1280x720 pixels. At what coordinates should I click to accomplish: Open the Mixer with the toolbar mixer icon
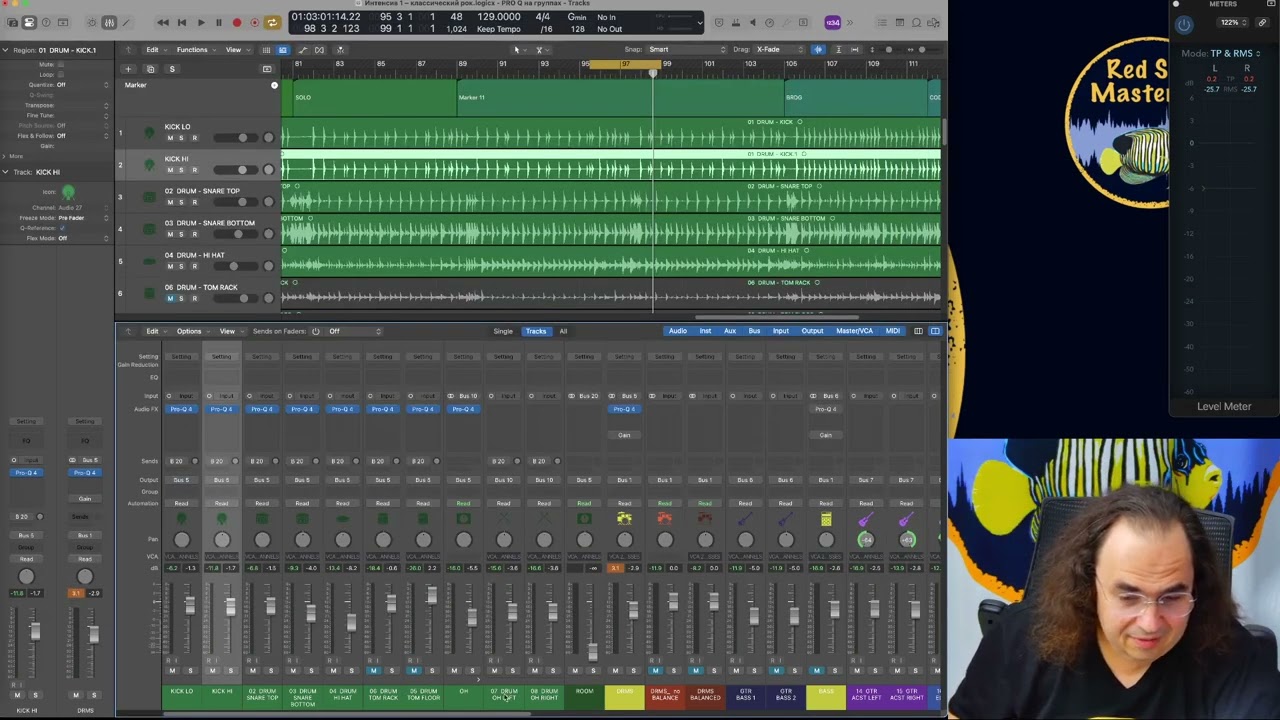[109, 22]
